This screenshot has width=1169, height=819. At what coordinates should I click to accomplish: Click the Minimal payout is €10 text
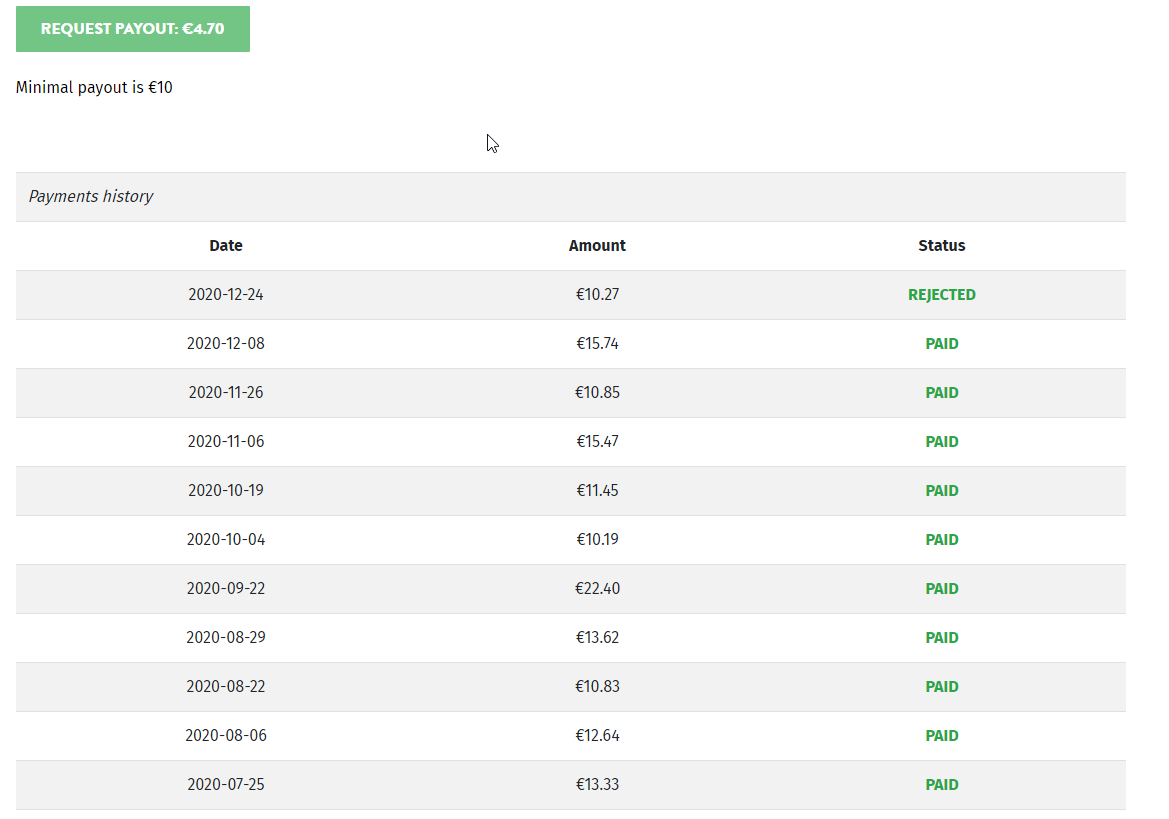coord(94,88)
